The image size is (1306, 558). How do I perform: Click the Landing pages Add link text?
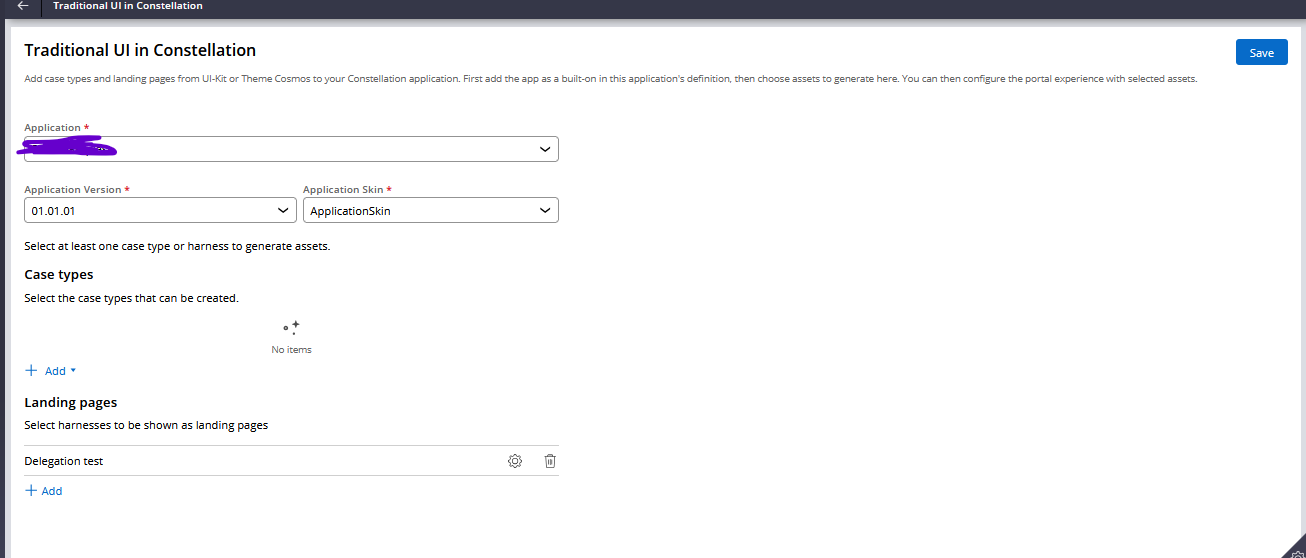52,491
